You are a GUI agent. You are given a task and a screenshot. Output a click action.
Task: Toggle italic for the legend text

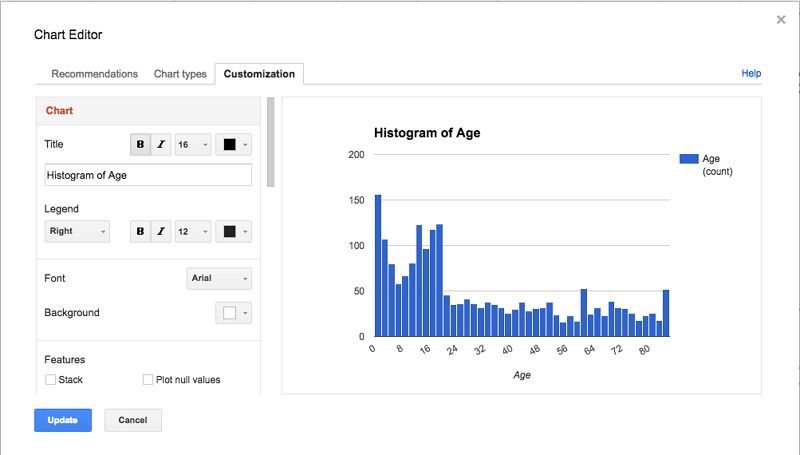[x=161, y=231]
